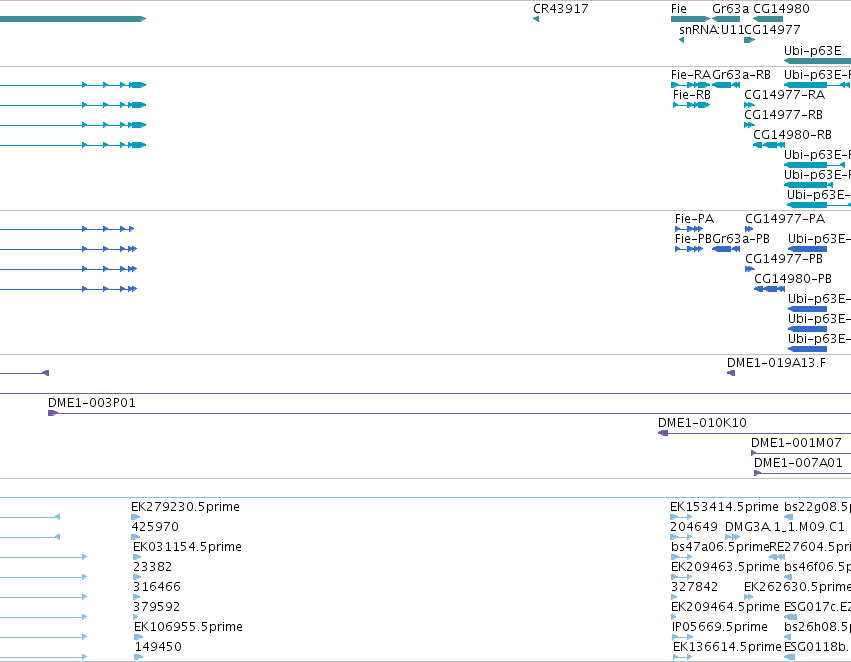Select the CG14977-PB protein label
Image resolution: width=851 pixels, height=662 pixels.
pos(784,259)
